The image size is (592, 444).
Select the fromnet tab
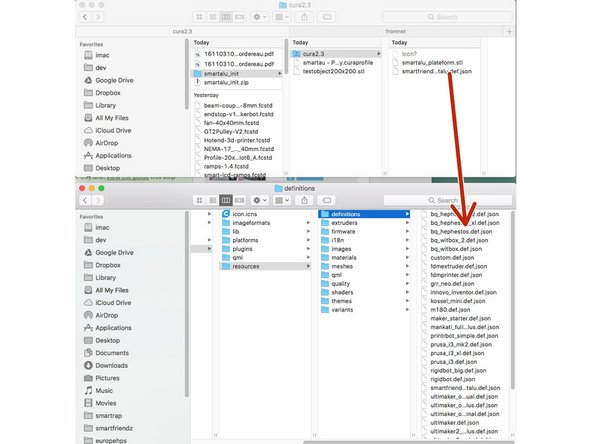pos(396,31)
